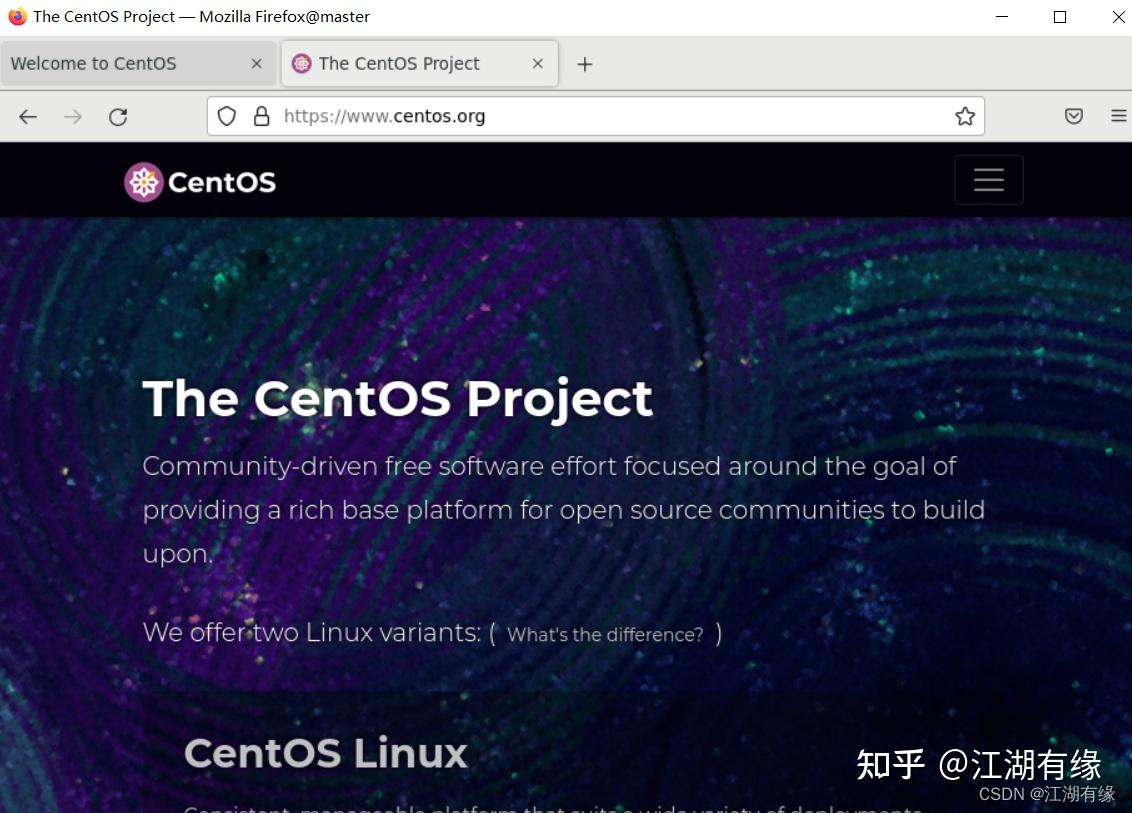
Task: Click the reload page icon
Action: tap(117, 116)
